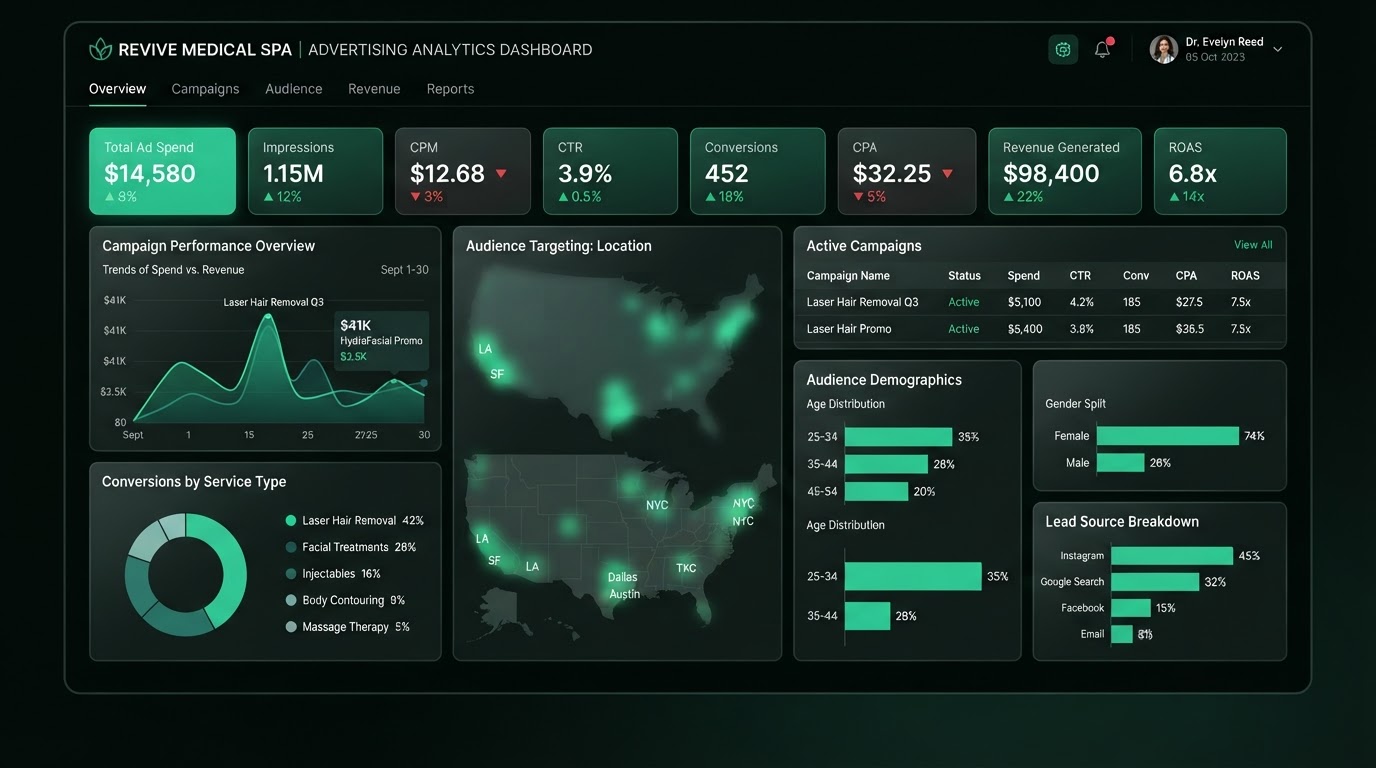This screenshot has height=768, width=1376.
Task: Click Dr. Evelyn Reed's profile avatar
Action: (x=1163, y=49)
